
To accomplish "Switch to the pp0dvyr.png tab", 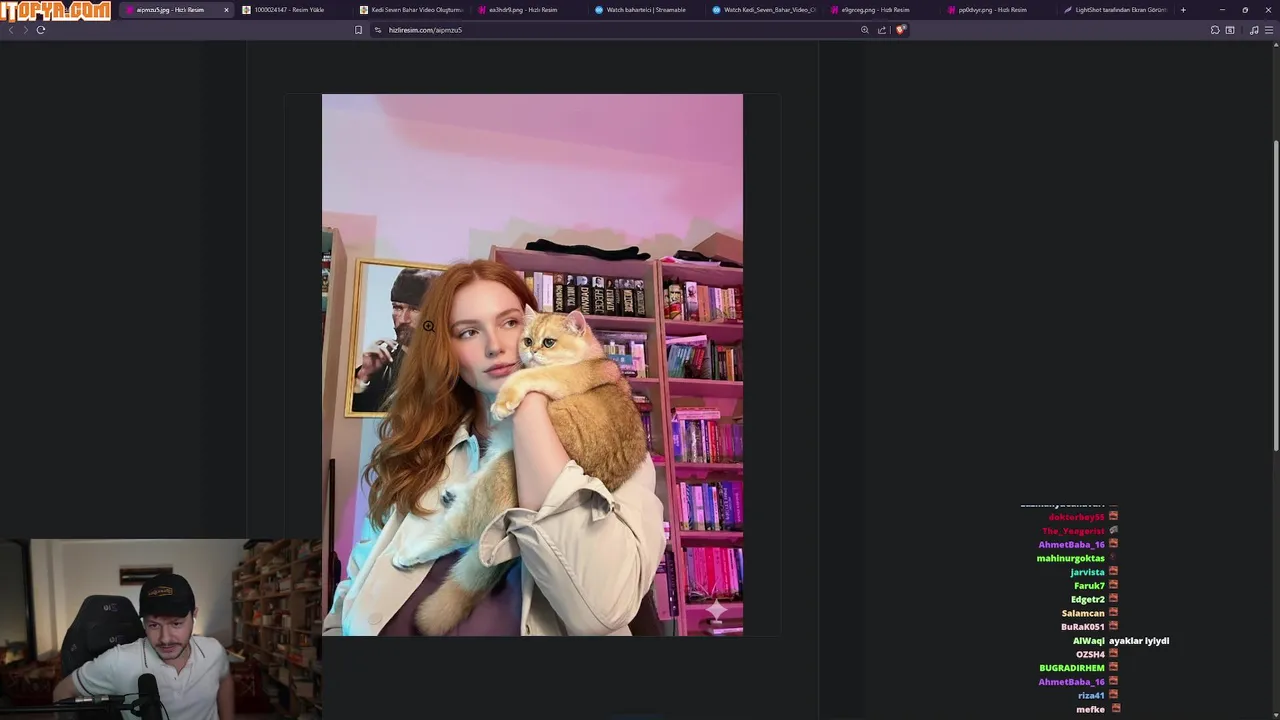I will pos(999,10).
